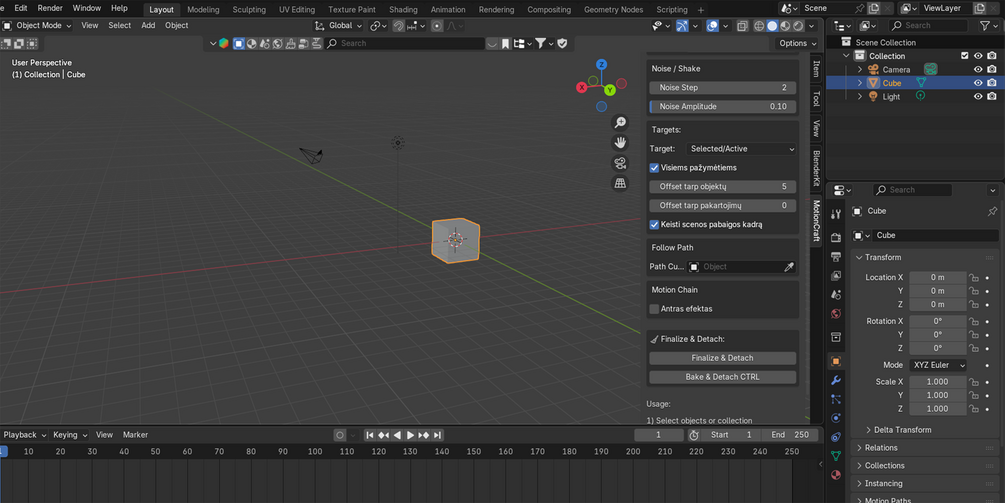1005x503 pixels.
Task: Click the eyedropper for Path Curve
Action: pyautogui.click(x=789, y=267)
